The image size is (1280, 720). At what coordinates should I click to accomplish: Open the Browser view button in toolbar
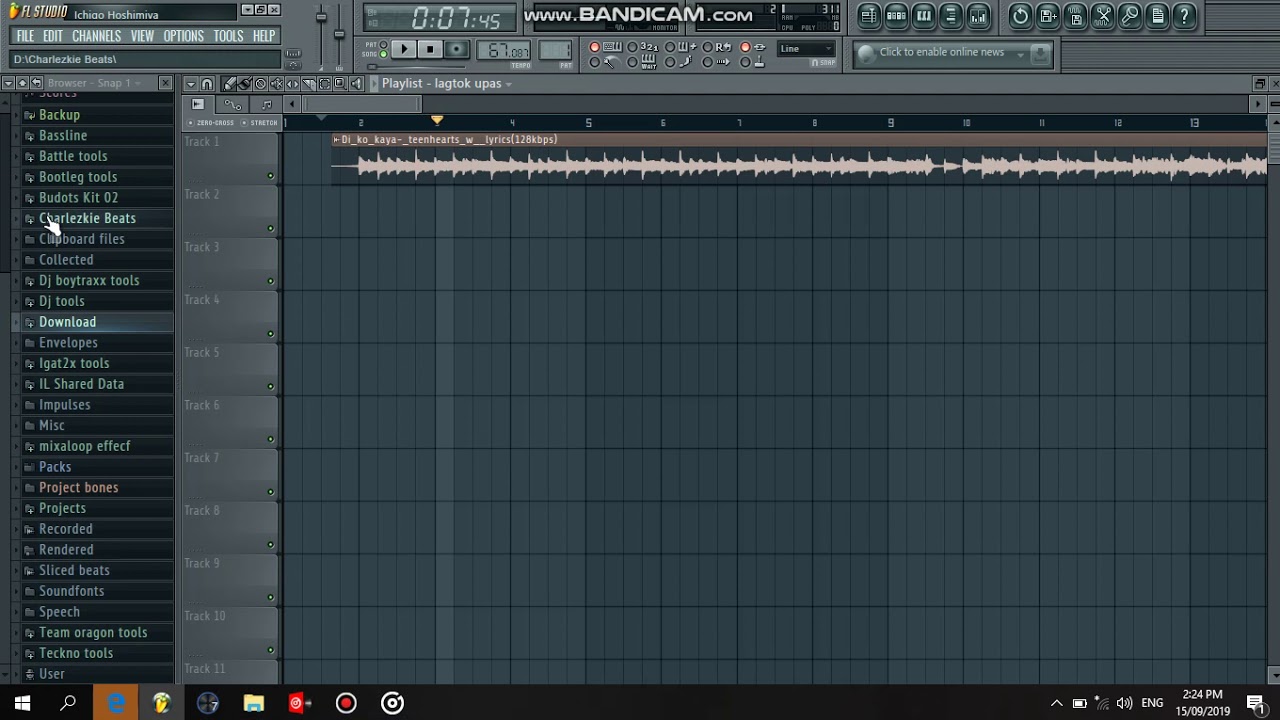pyautogui.click(x=951, y=16)
